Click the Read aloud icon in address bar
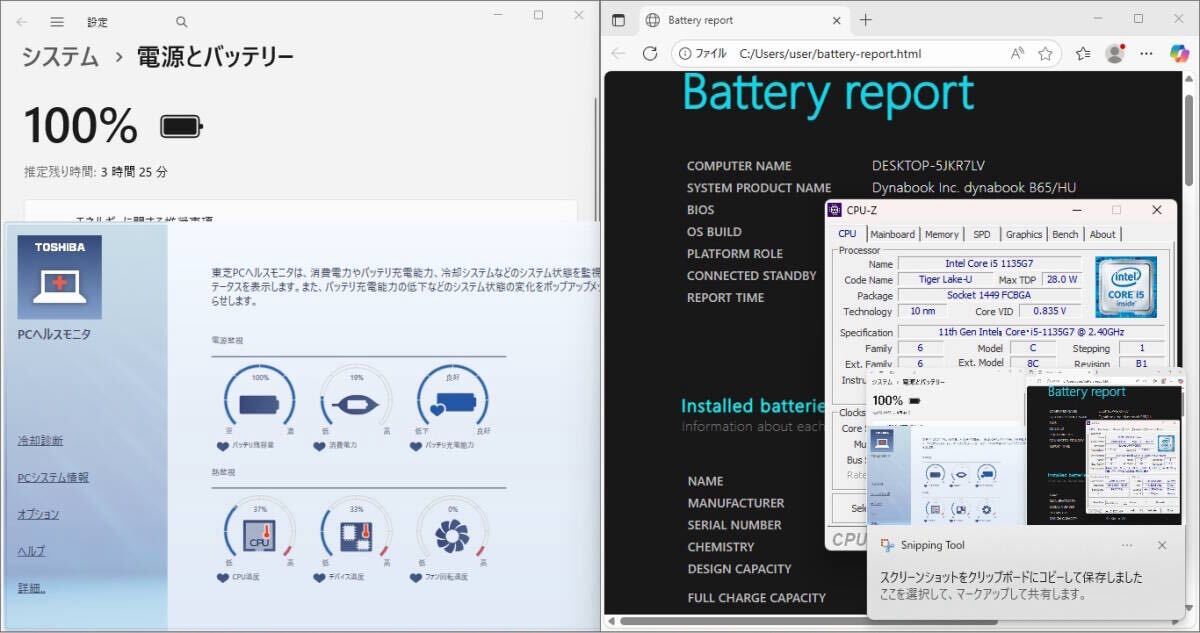Viewport: 1200px width, 633px height. click(x=1017, y=54)
